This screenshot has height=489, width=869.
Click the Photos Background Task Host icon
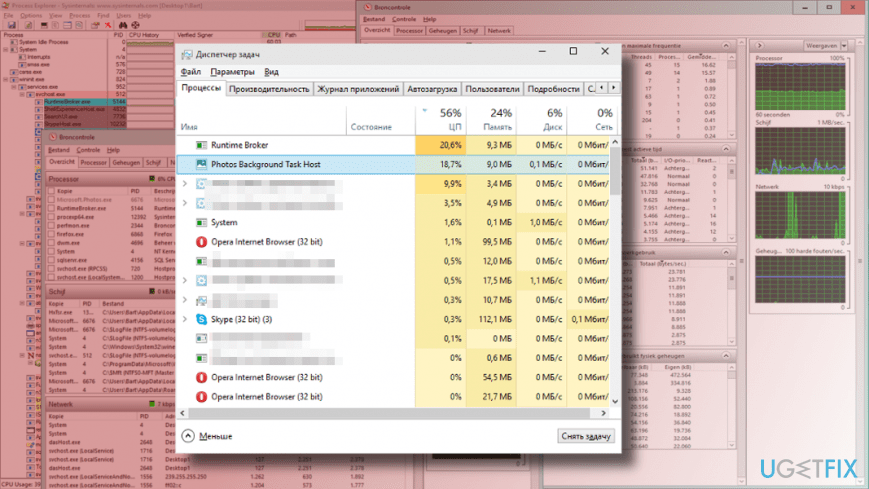click(x=201, y=165)
